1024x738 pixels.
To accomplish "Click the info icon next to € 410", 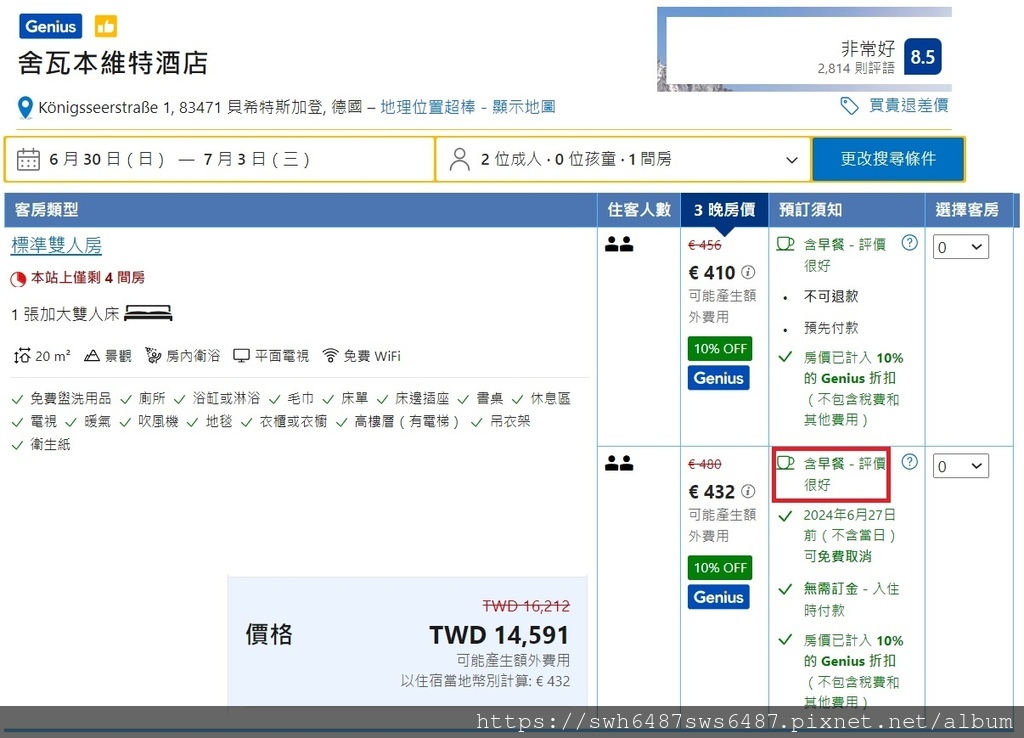I will coord(748,272).
